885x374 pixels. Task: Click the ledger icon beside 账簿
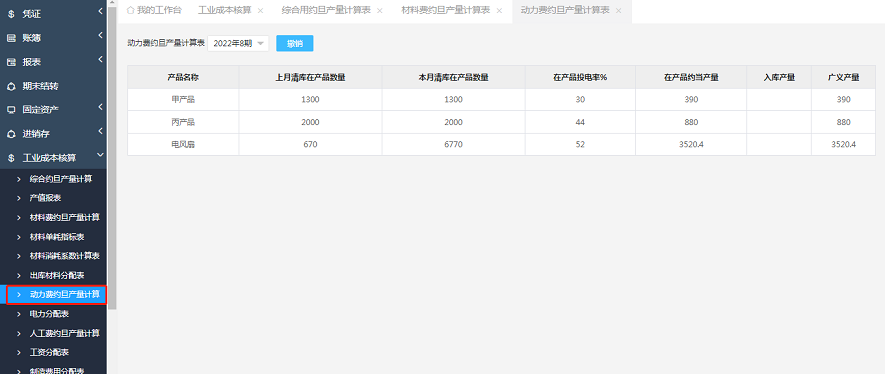pyautogui.click(x=11, y=38)
